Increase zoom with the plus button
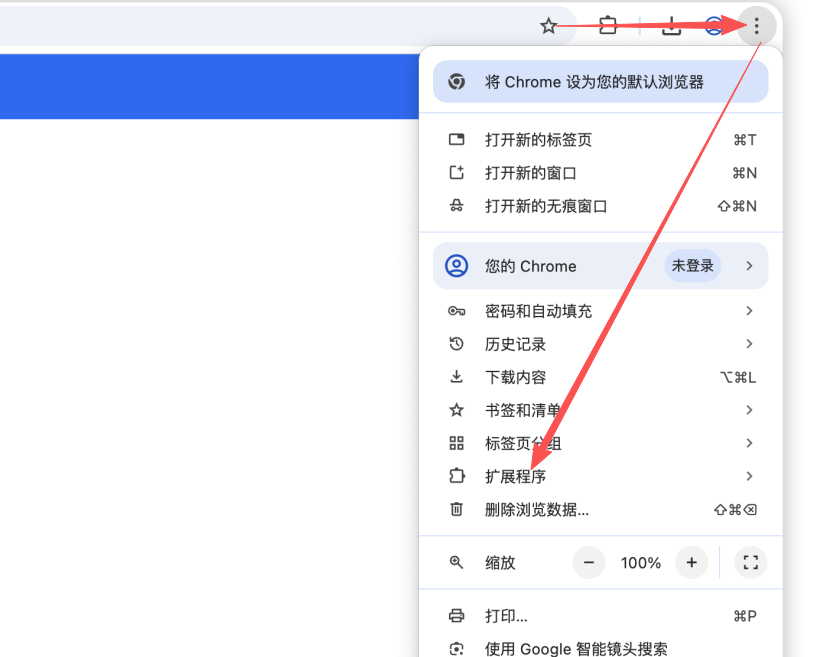This screenshot has width=821, height=657. (x=692, y=563)
